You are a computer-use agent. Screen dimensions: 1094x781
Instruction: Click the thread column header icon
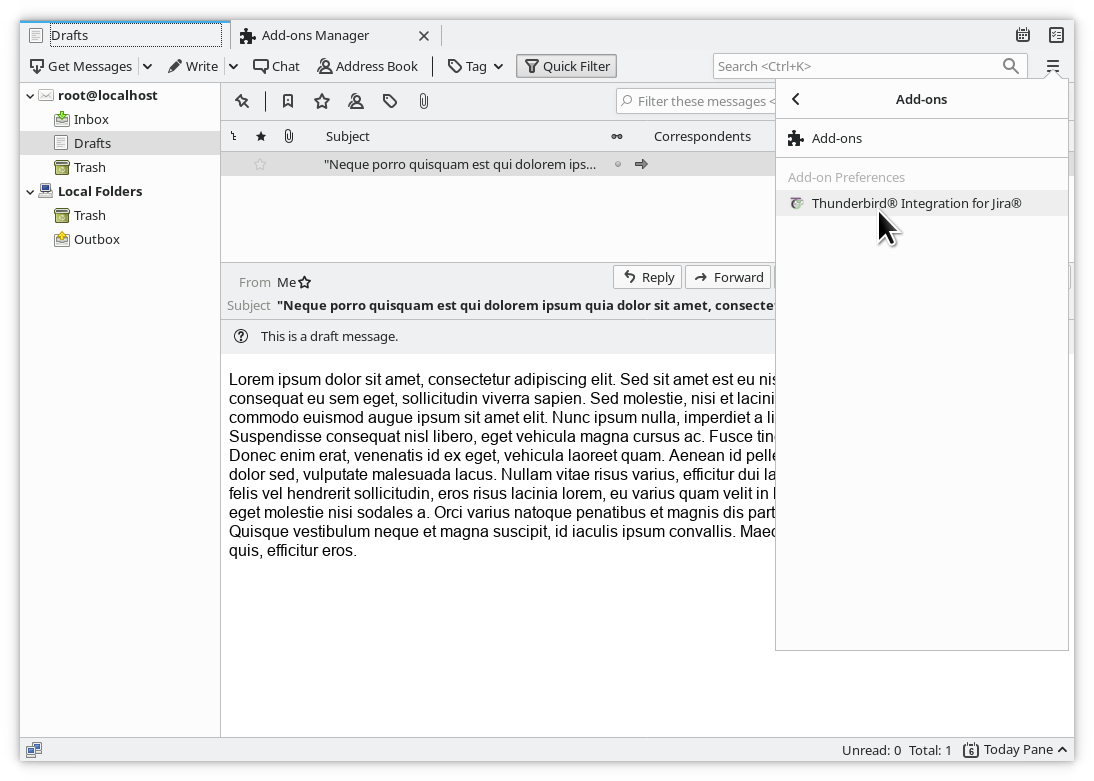pos(233,136)
